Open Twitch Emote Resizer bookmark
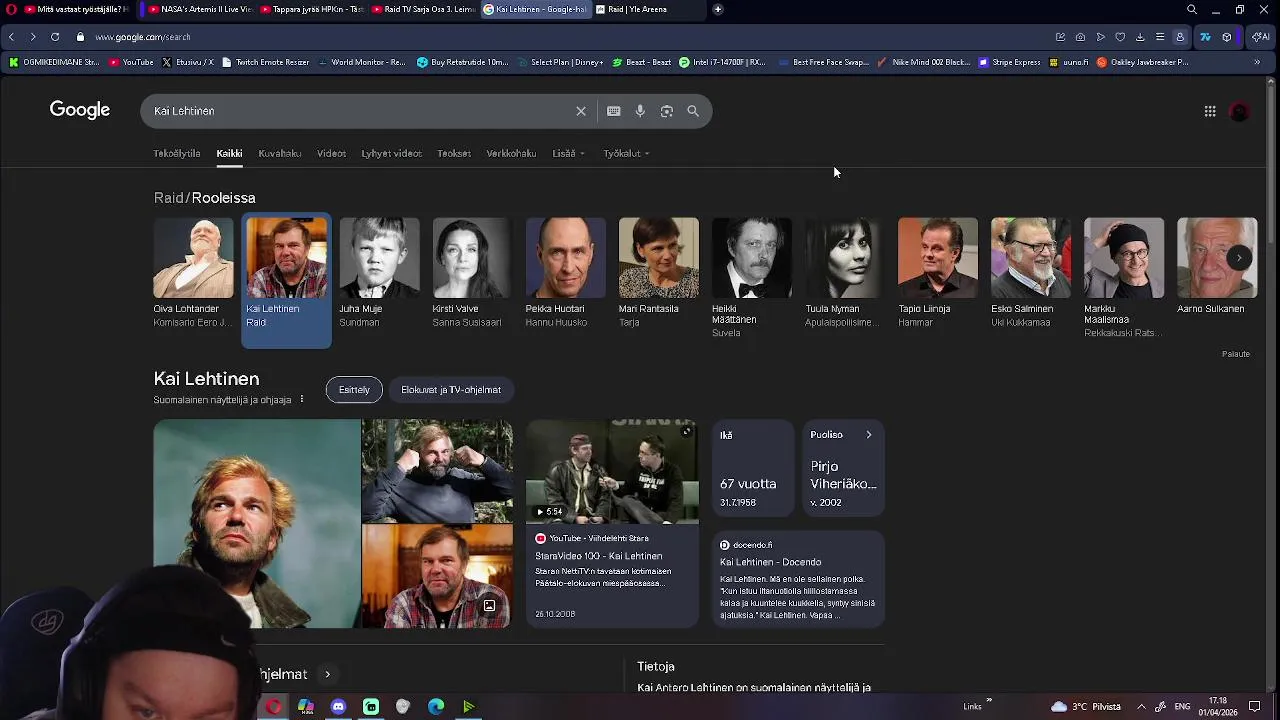 coord(265,62)
